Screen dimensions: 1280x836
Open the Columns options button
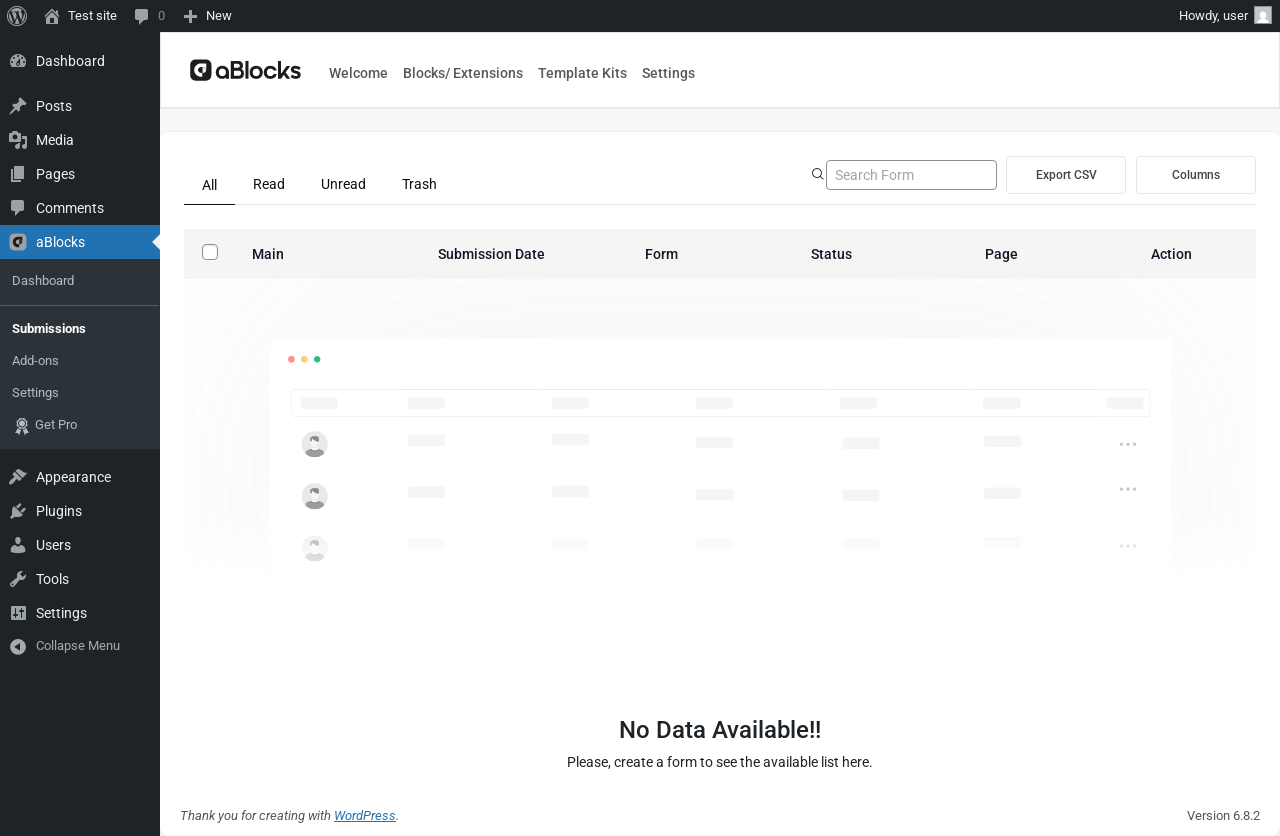click(x=1195, y=175)
